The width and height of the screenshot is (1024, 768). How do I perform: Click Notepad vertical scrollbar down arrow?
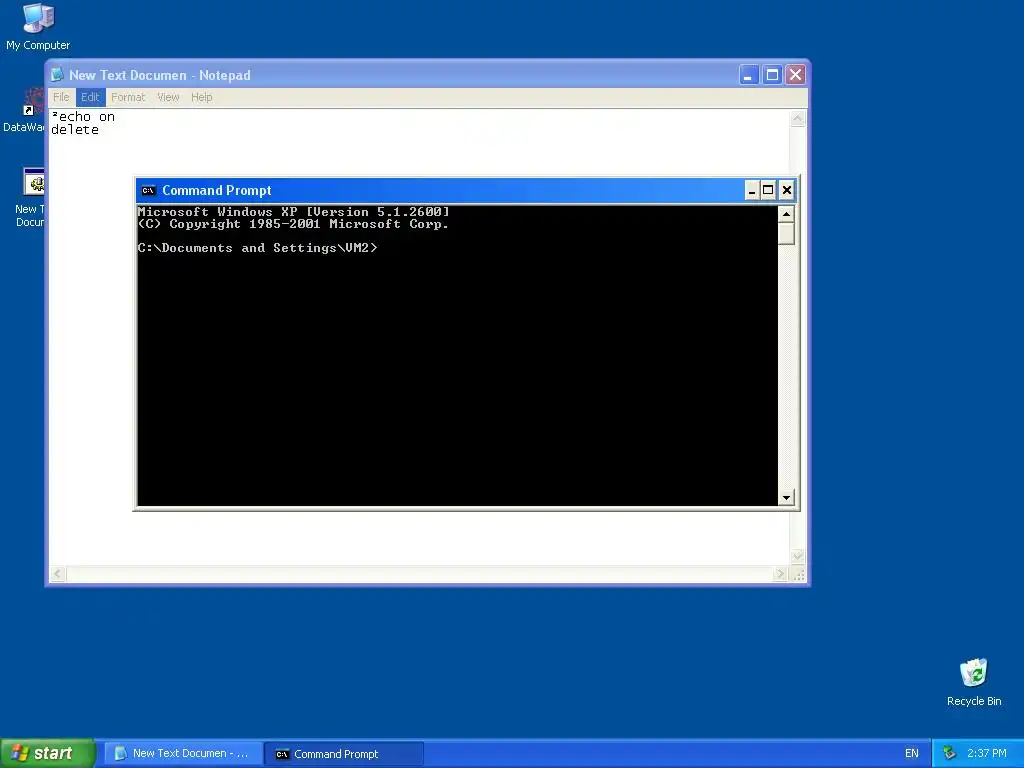797,557
